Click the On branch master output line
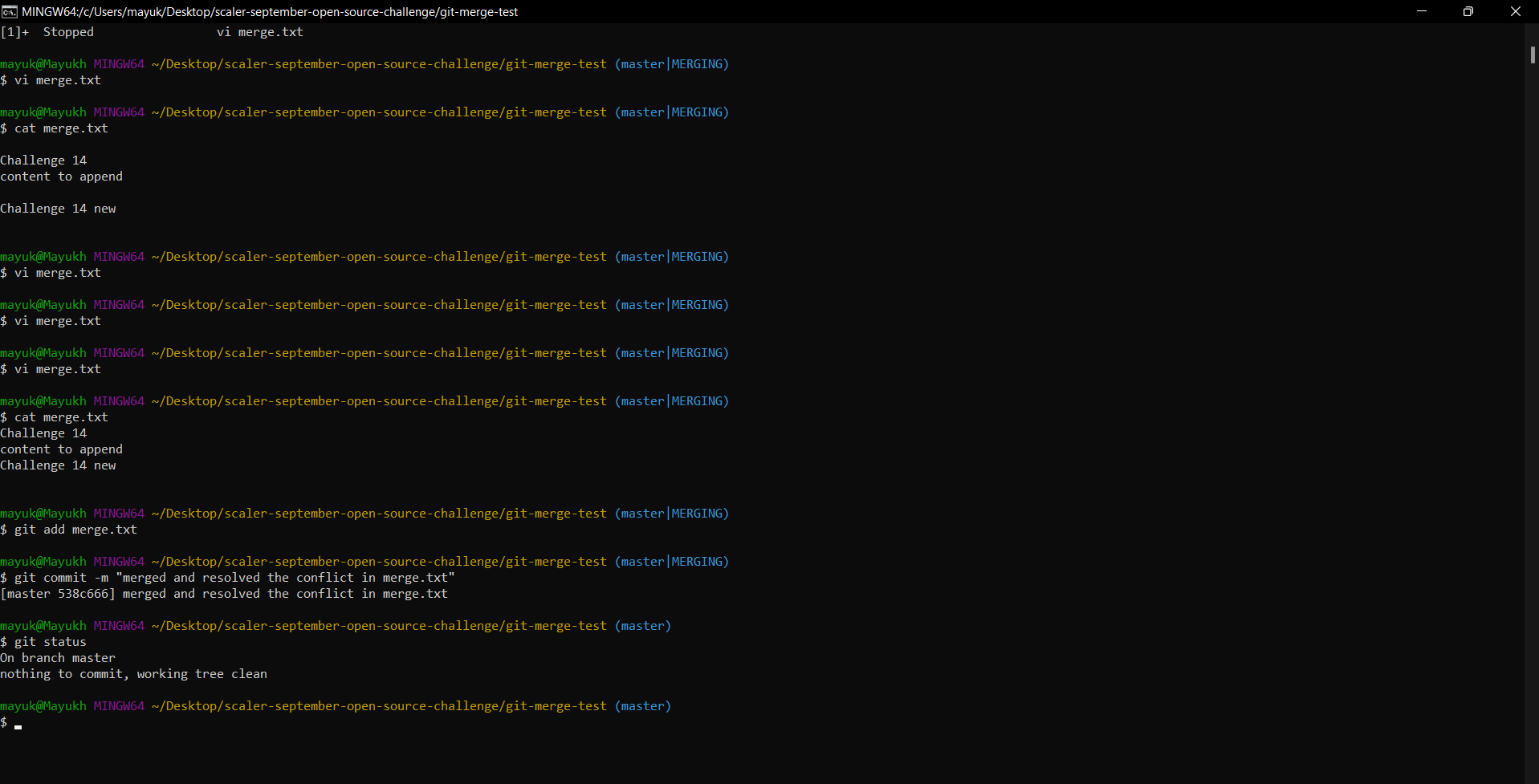 click(57, 657)
